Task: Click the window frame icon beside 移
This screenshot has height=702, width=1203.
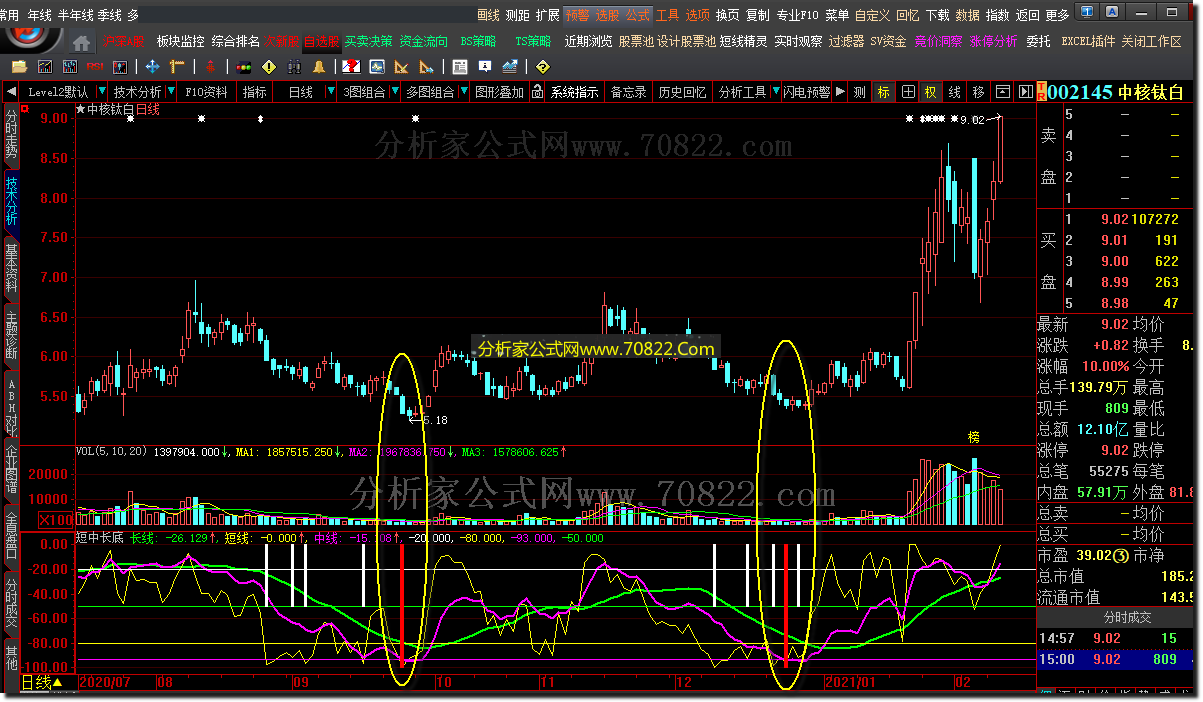Action: coord(1001,92)
